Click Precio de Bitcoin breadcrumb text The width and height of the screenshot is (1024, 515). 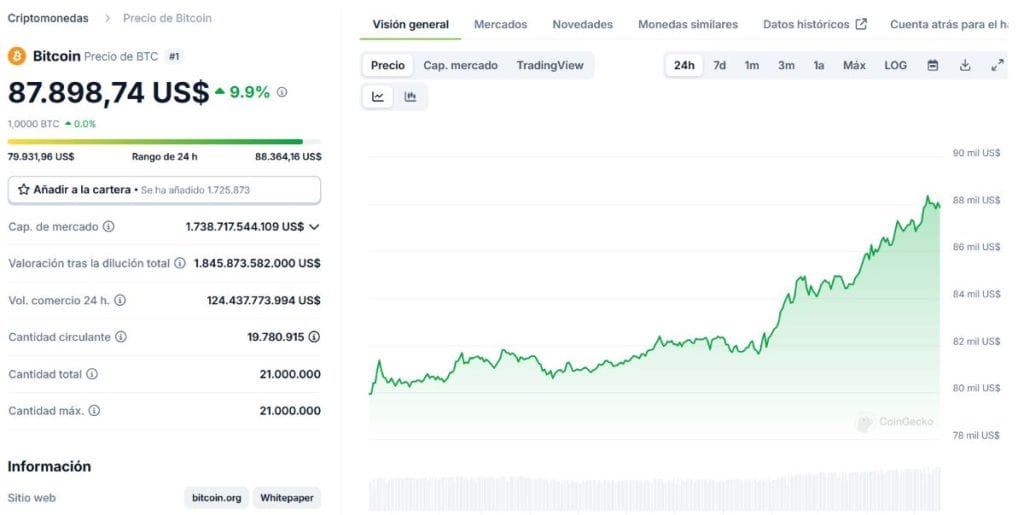pos(167,18)
